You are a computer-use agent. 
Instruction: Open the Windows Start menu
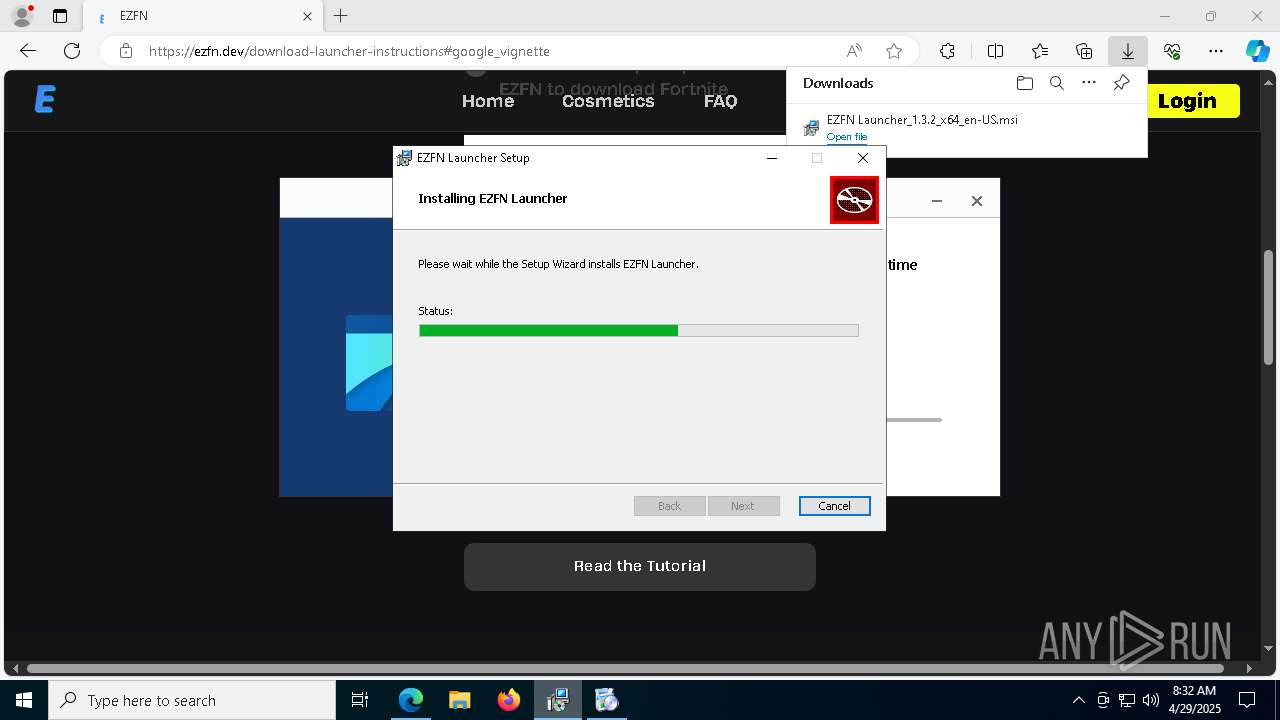[x=24, y=700]
